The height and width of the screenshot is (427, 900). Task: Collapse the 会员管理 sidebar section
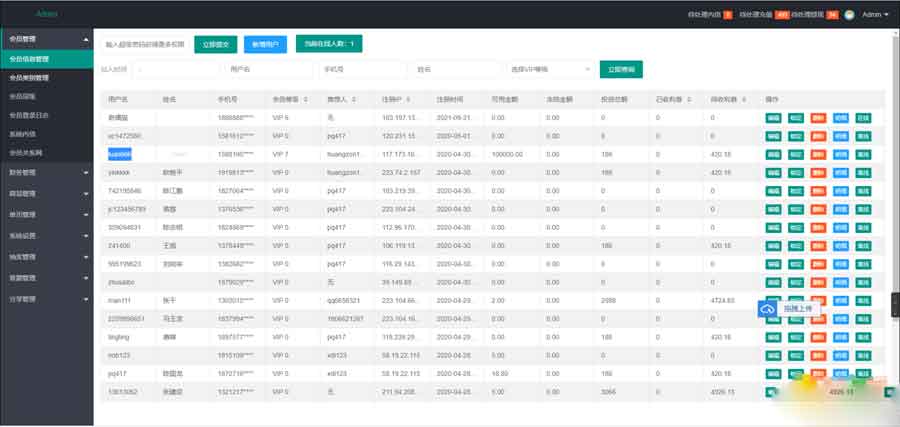(46, 39)
